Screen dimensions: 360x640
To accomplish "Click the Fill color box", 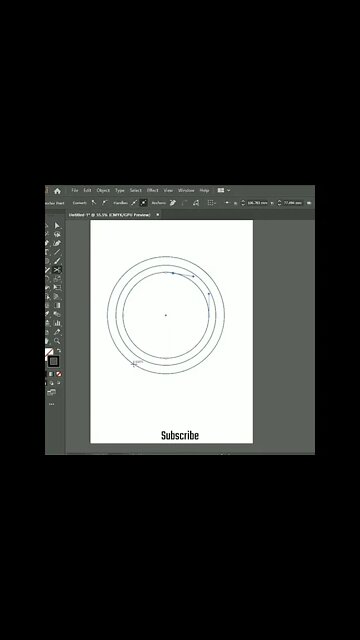I will (x=48, y=352).
